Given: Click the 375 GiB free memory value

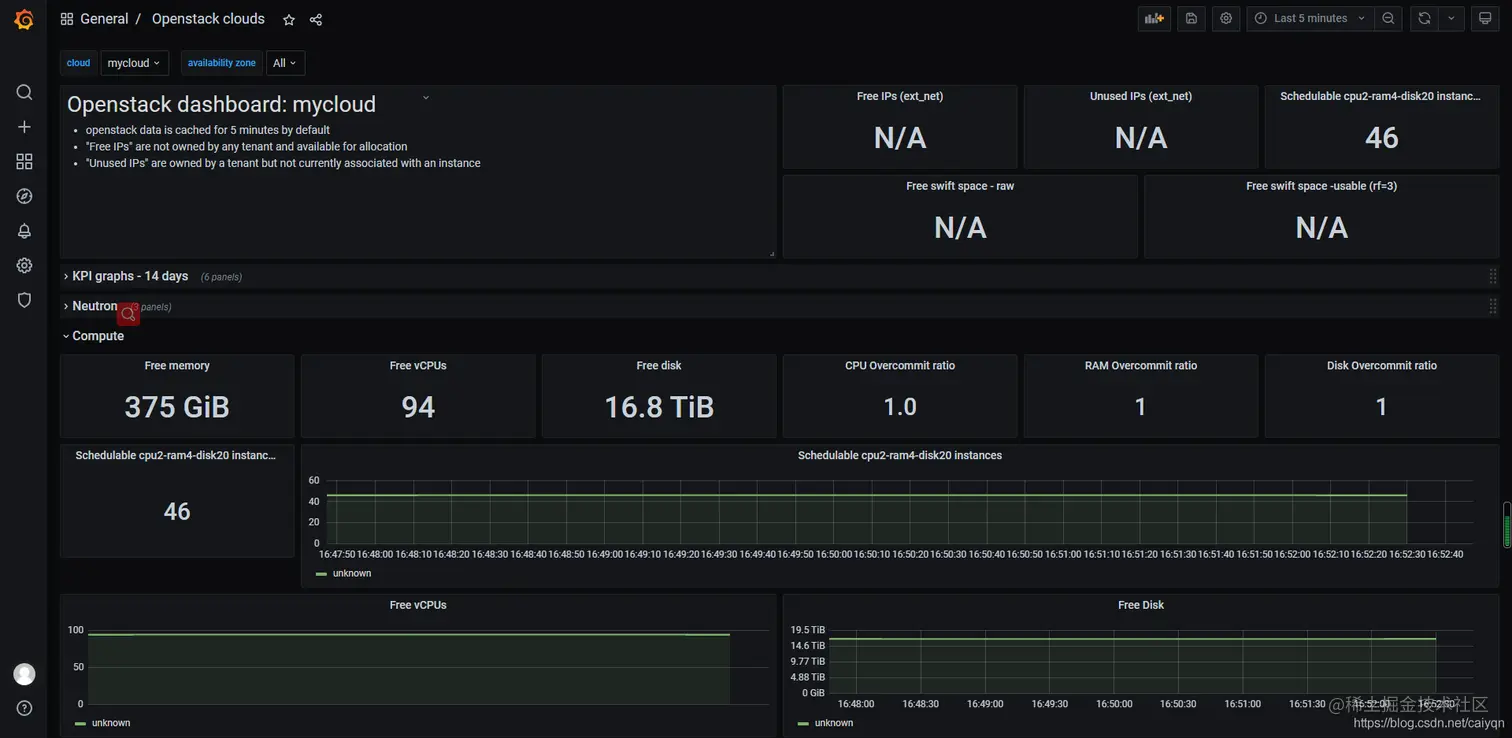Looking at the screenshot, I should [177, 407].
